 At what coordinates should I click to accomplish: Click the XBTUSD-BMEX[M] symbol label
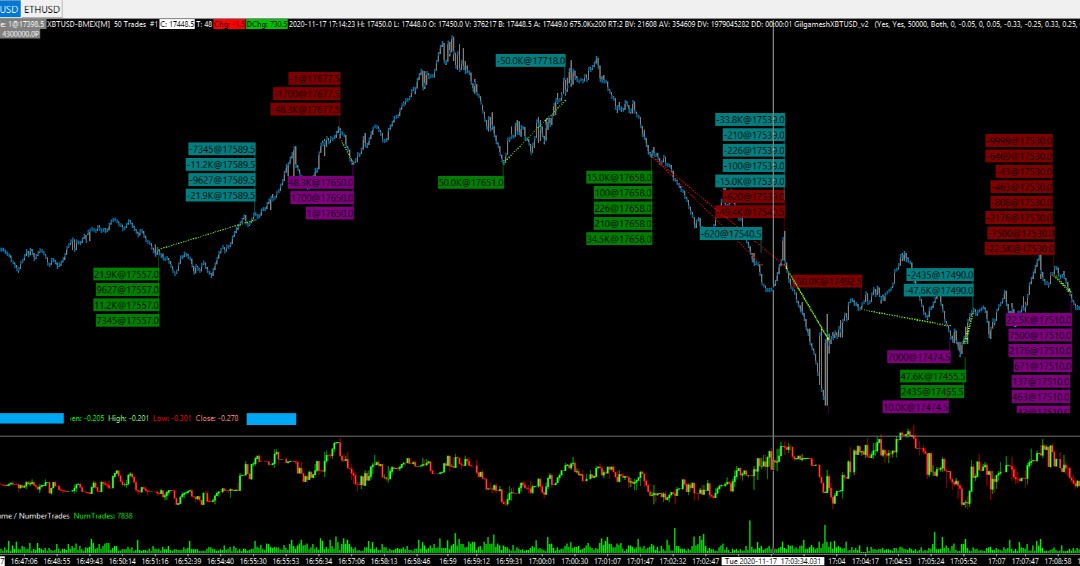pyautogui.click(x=79, y=24)
